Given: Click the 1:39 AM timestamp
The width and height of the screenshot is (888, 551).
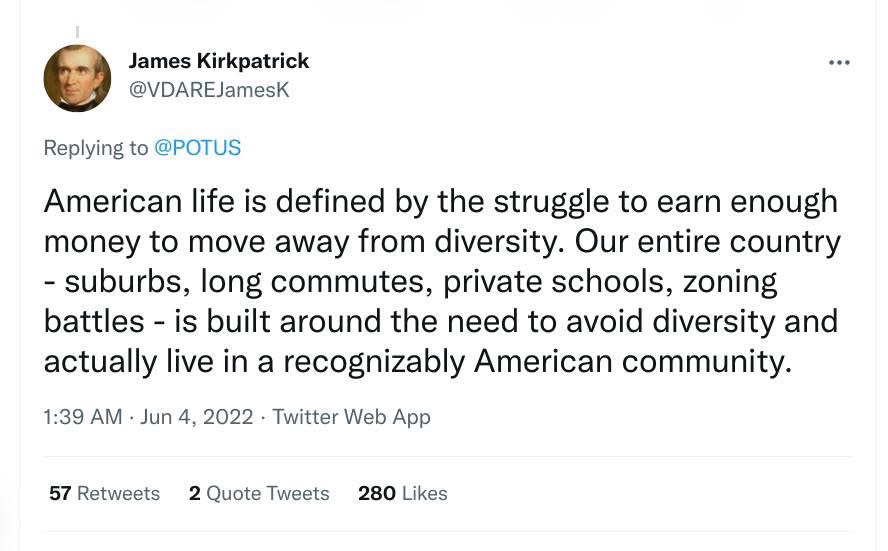Looking at the screenshot, I should 83,417.
